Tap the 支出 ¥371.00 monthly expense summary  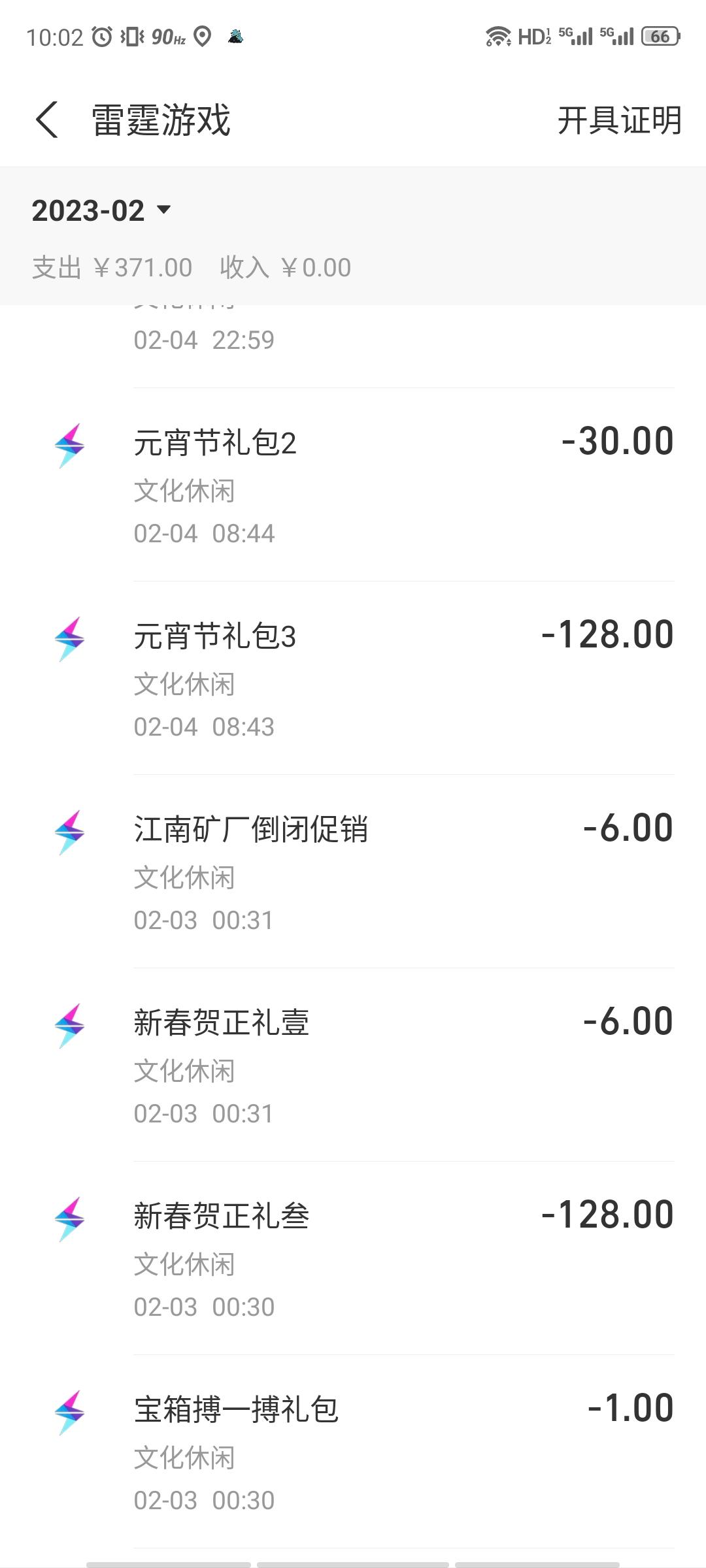pos(112,268)
